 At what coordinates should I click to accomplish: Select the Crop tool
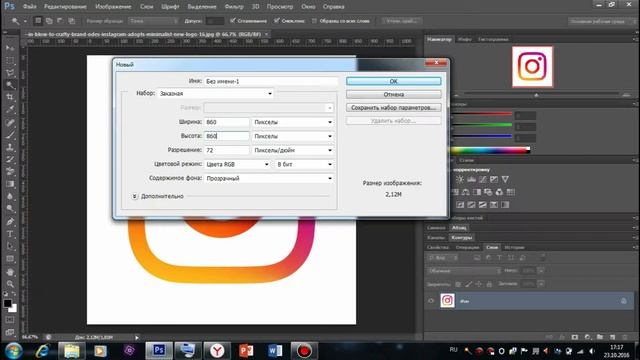point(10,97)
